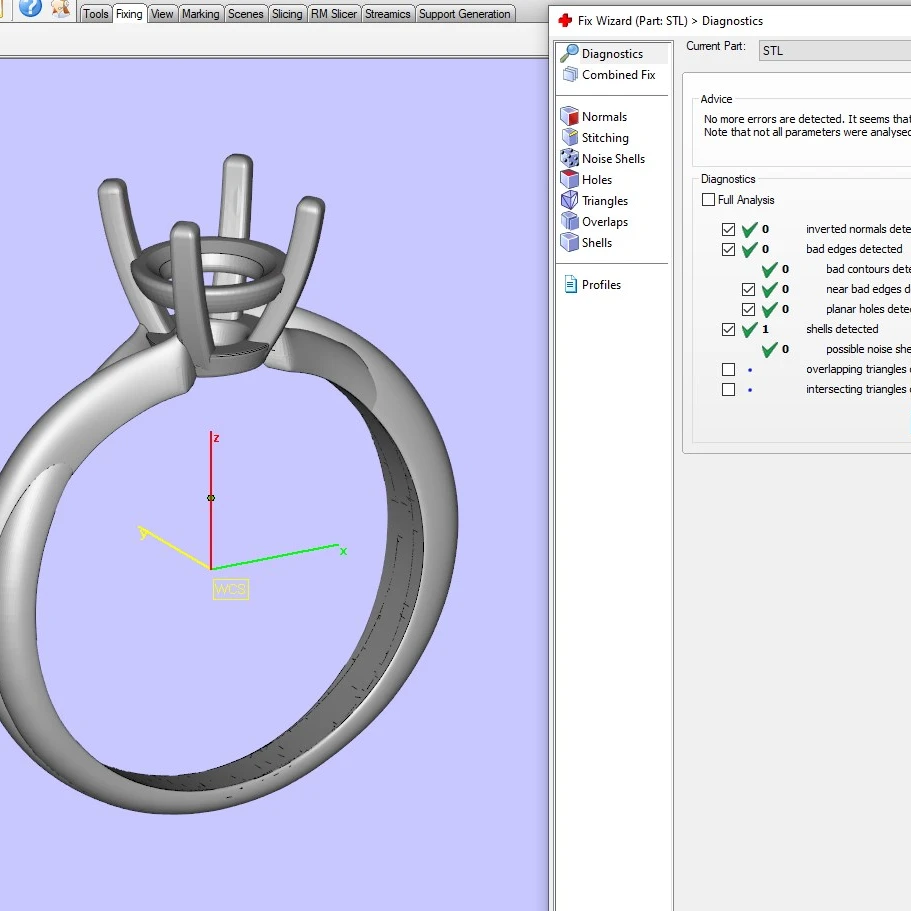Check the overlapping triangles diagnostic

point(729,369)
